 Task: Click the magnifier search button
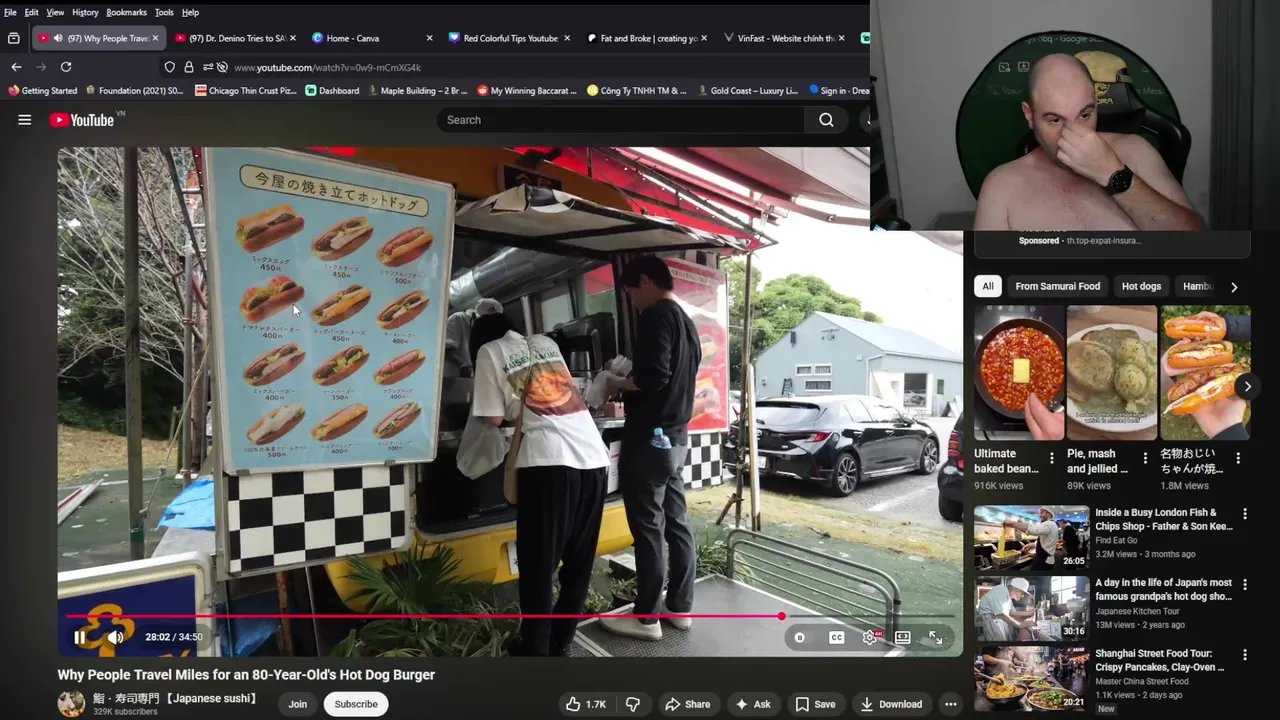click(x=826, y=120)
